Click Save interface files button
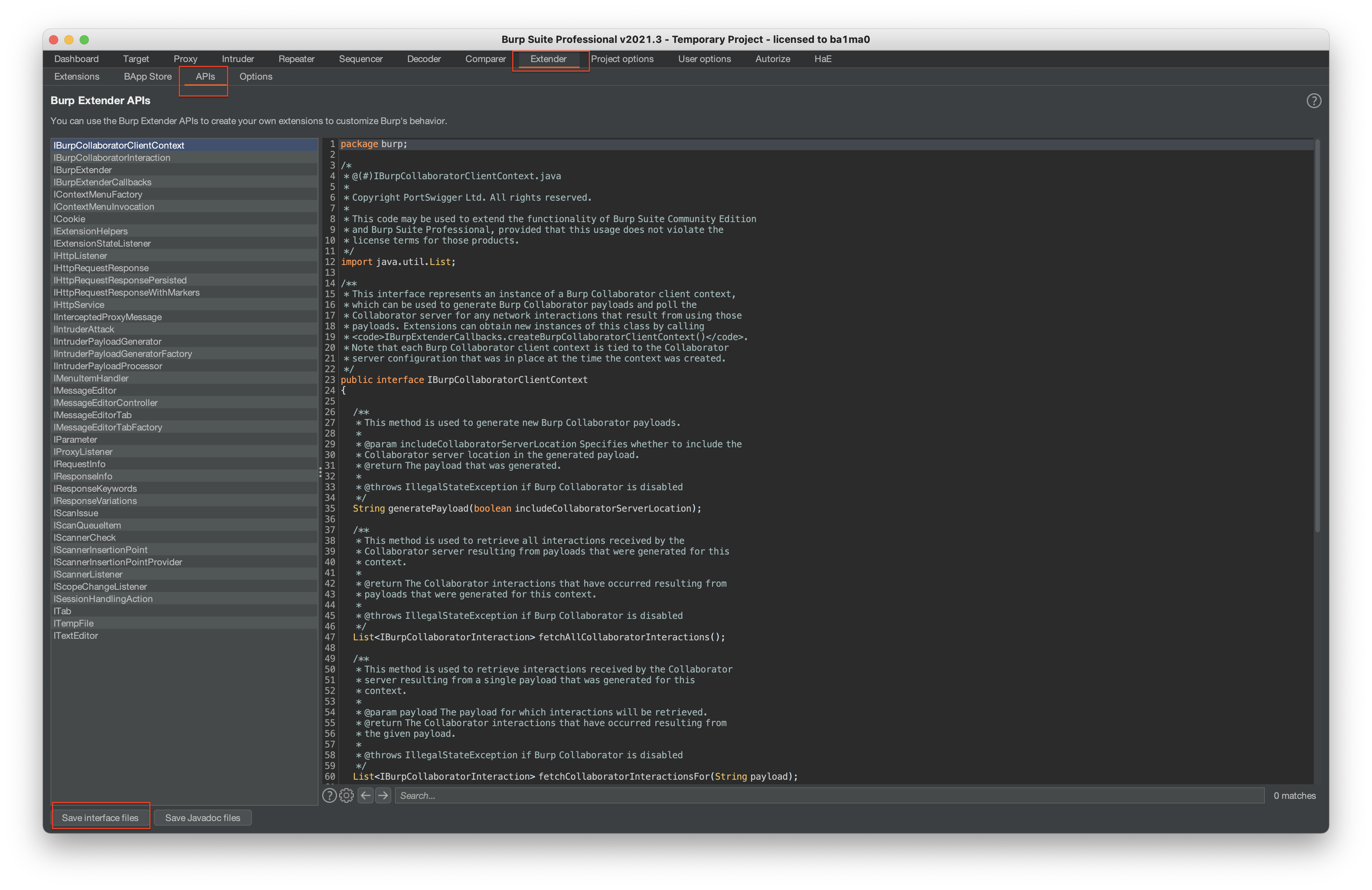Viewport: 1372px width, 890px height. point(100,817)
